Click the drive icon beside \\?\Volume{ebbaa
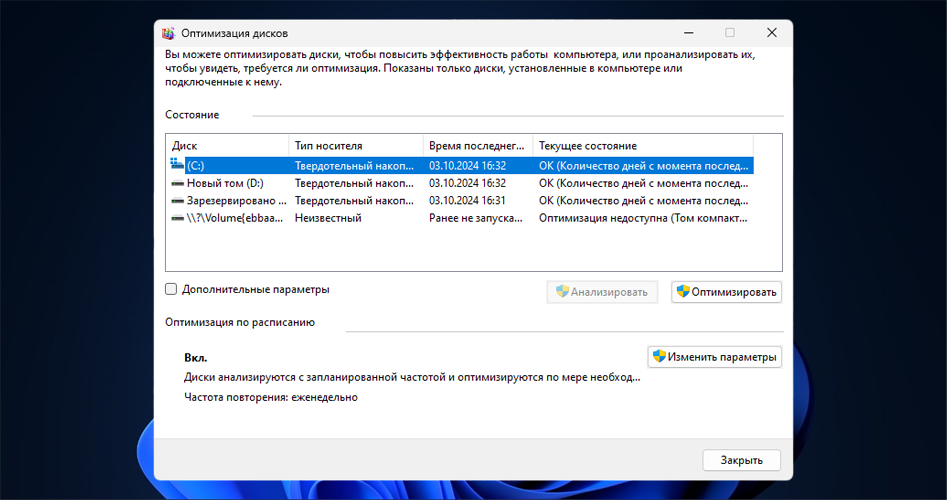Viewport: 947px width, 500px height. [x=177, y=218]
